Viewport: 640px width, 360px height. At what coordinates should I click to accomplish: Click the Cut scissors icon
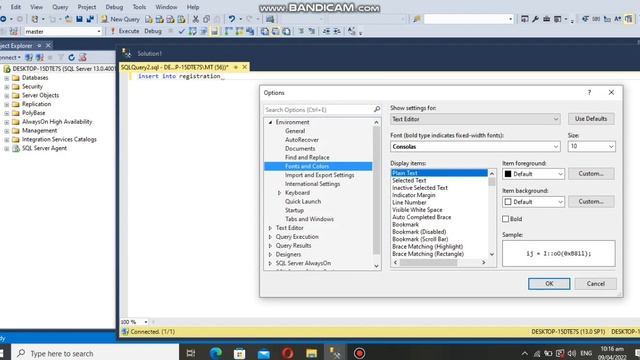click(x=196, y=19)
